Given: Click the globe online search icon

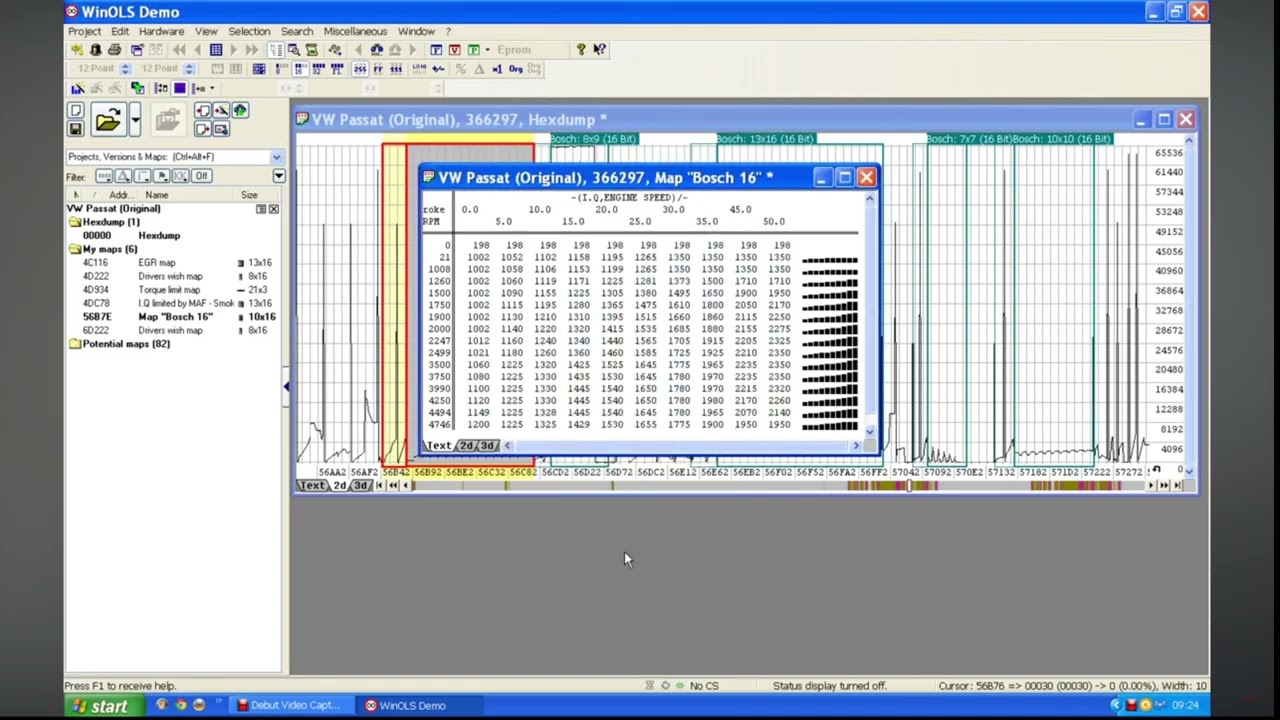Looking at the screenshot, I should click(240, 110).
